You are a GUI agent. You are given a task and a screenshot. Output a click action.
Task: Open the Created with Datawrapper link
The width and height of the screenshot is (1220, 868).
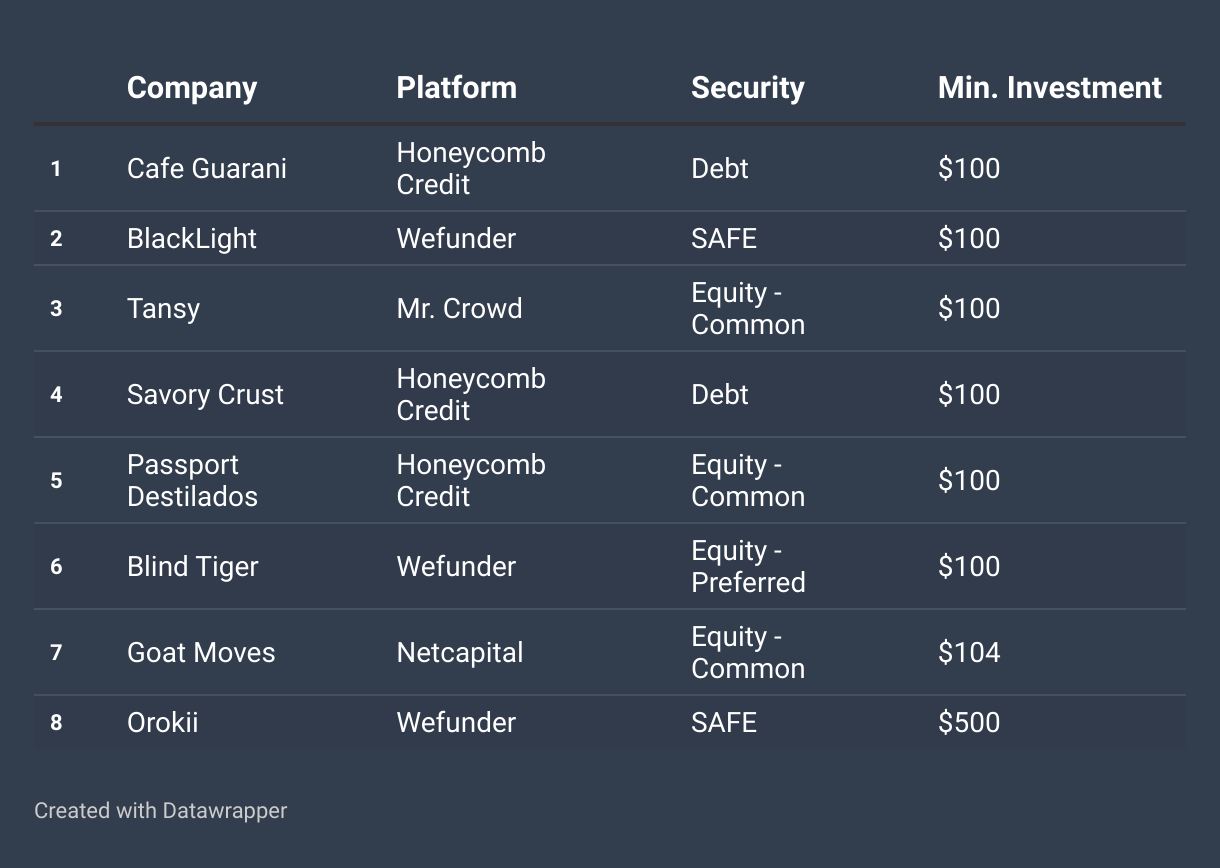pyautogui.click(x=161, y=810)
